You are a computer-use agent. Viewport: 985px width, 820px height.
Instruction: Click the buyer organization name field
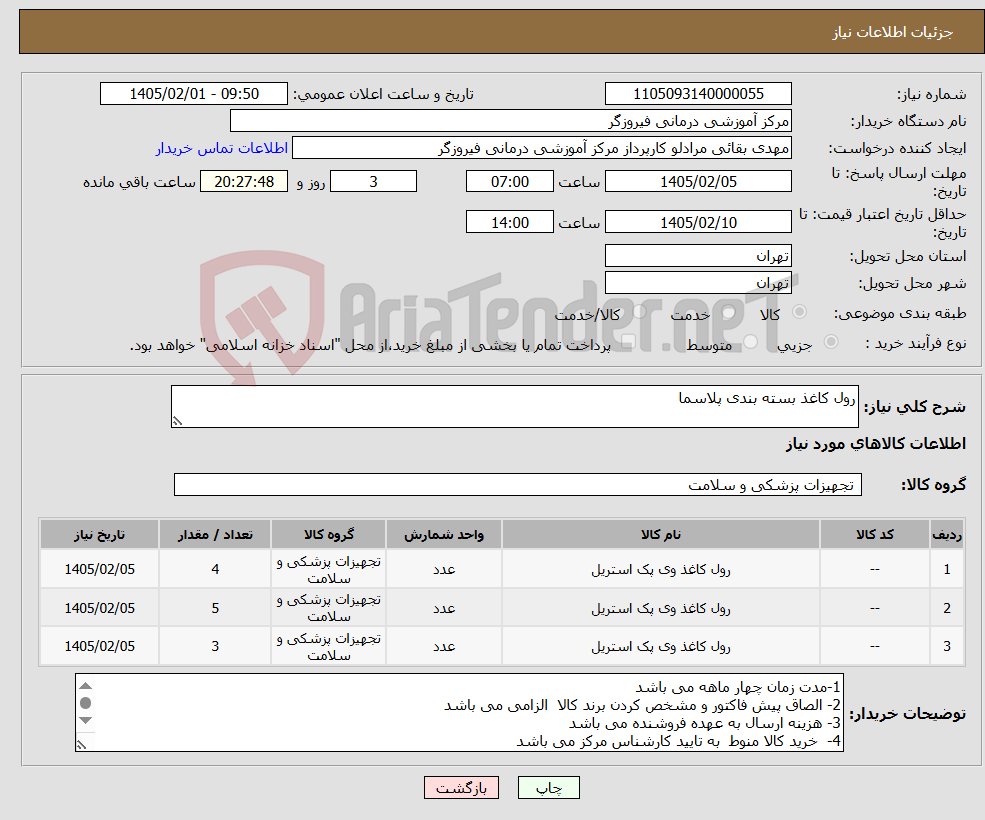click(x=510, y=121)
